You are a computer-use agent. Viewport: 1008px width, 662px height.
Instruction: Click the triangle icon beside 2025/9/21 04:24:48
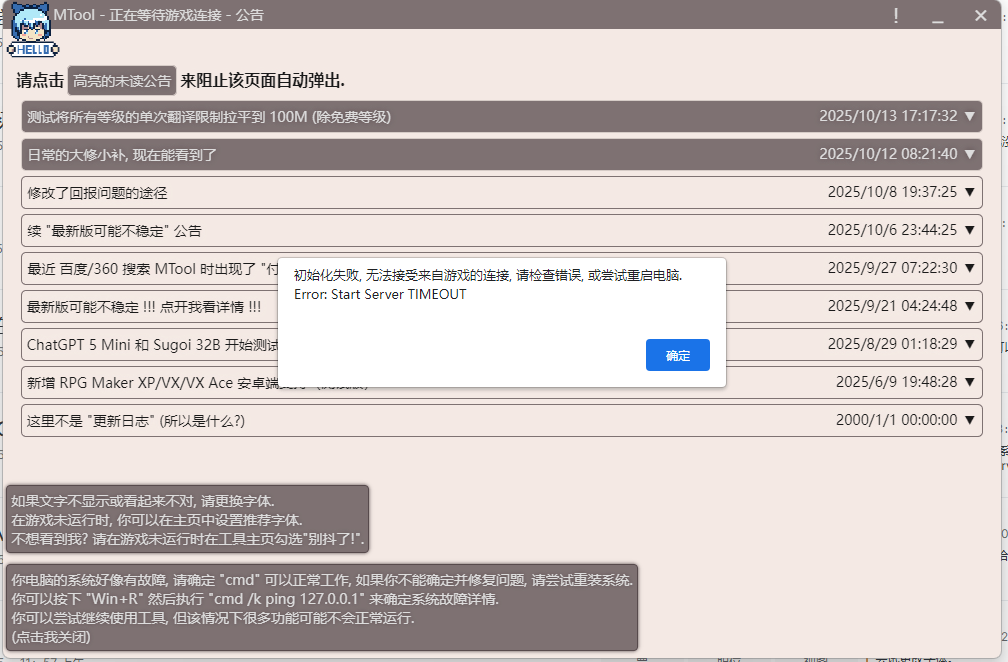pyautogui.click(x=969, y=306)
